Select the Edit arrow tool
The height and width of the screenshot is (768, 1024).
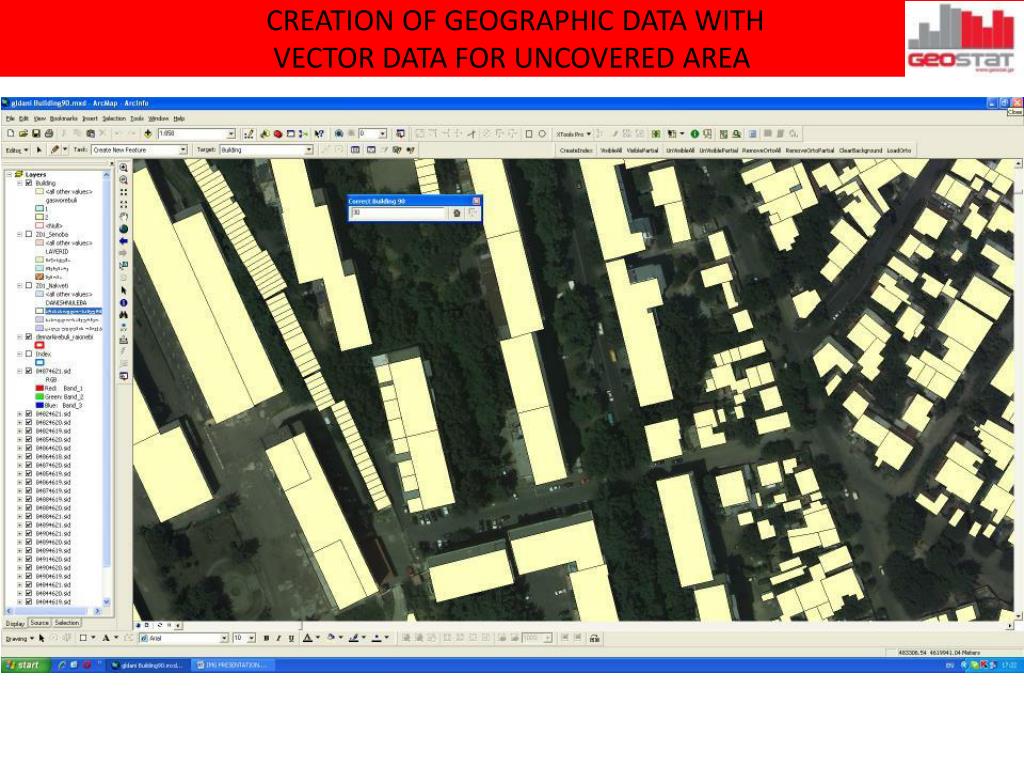pyautogui.click(x=39, y=150)
